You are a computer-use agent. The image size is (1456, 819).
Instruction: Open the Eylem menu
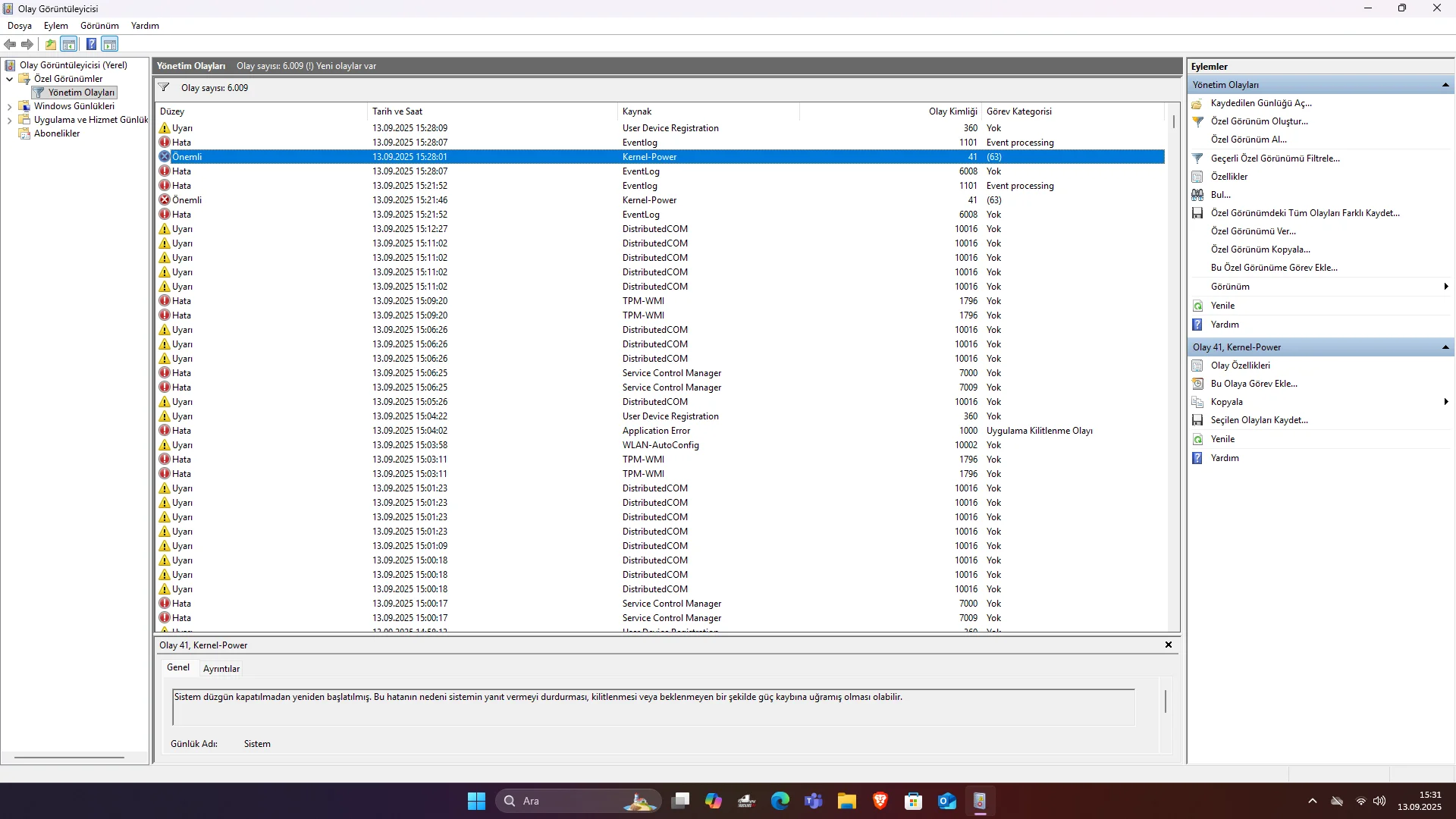coord(56,26)
